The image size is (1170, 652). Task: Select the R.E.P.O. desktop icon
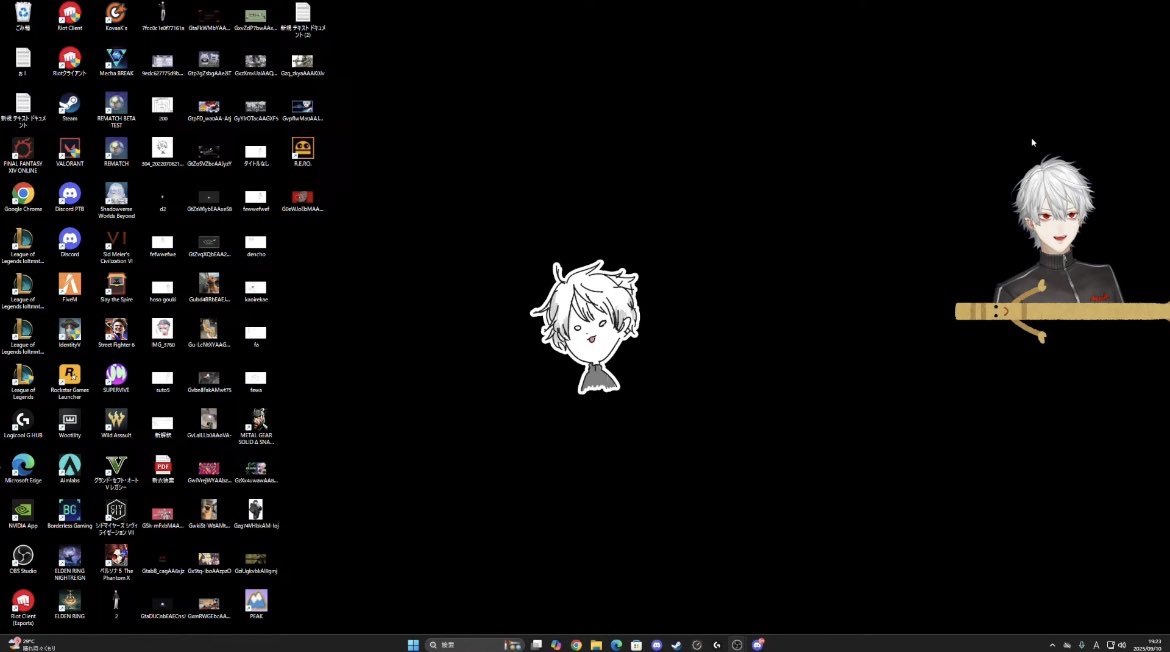pyautogui.click(x=302, y=152)
